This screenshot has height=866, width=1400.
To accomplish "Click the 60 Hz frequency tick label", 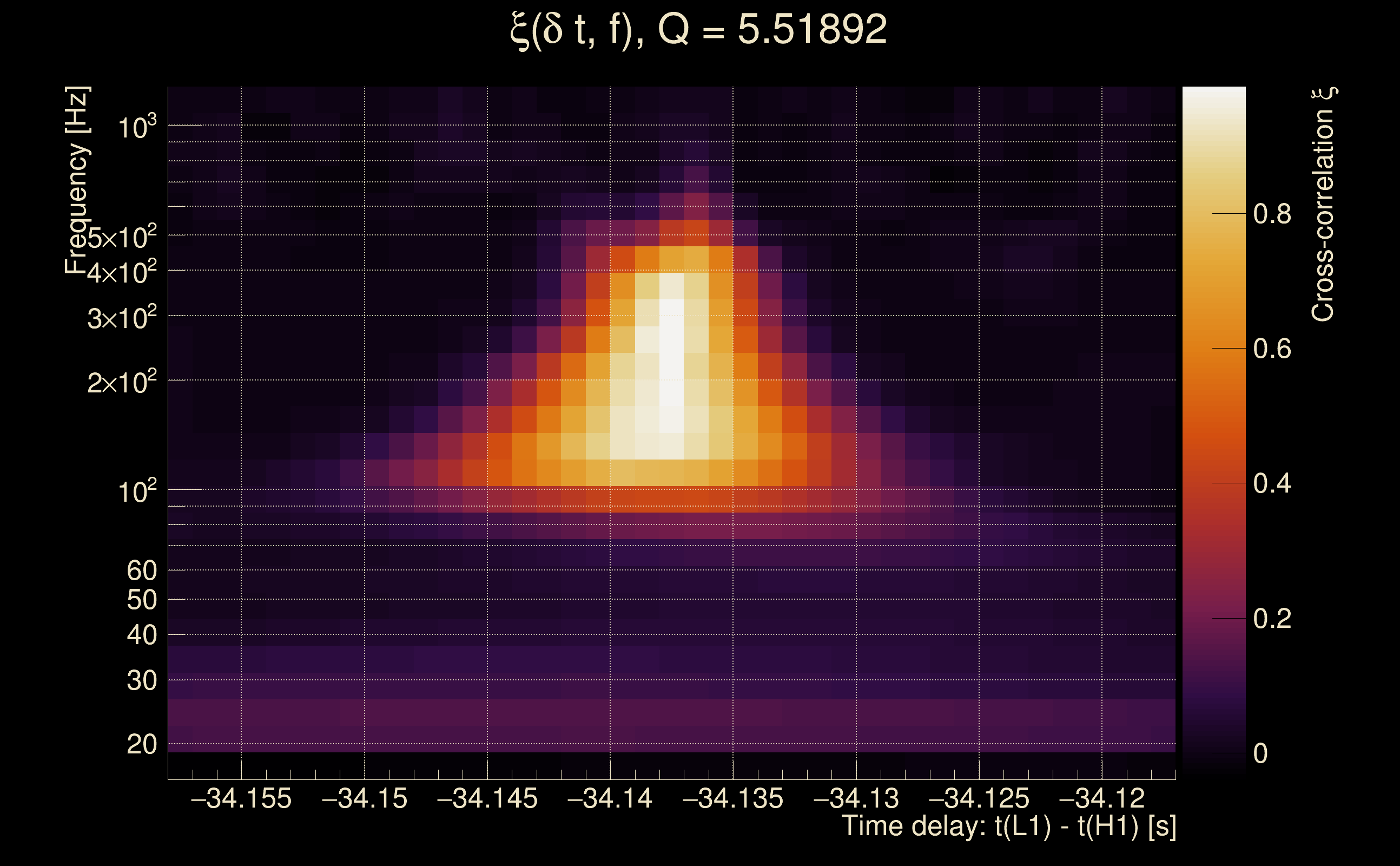I will click(x=141, y=570).
